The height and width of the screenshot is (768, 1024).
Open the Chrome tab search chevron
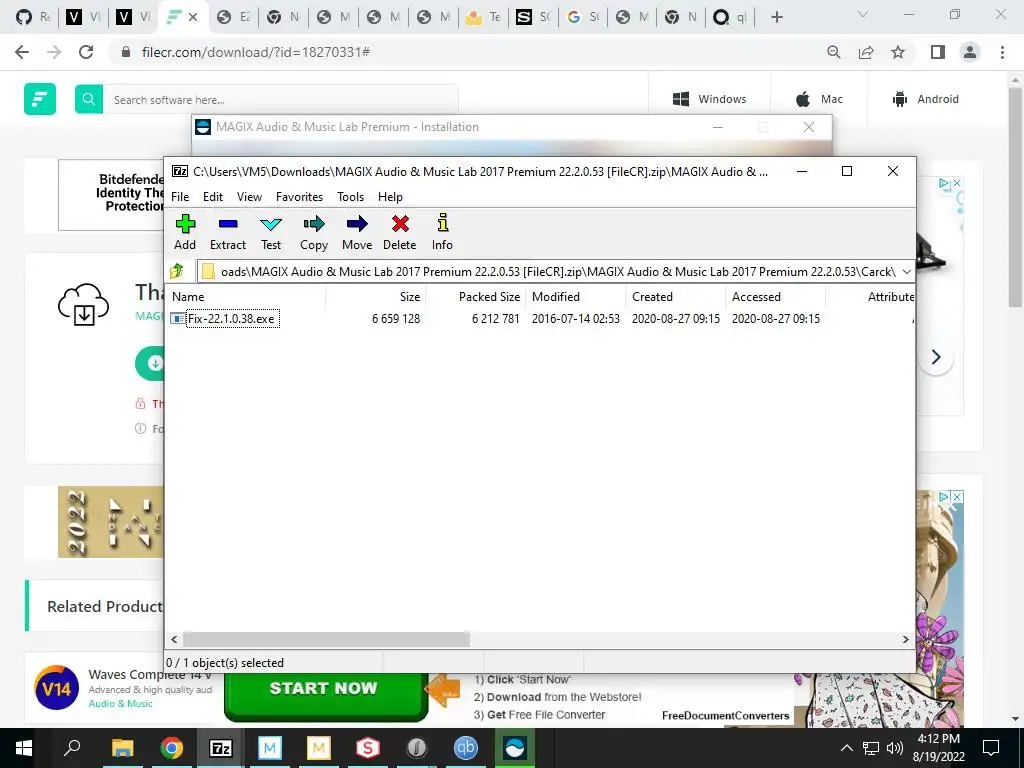pyautogui.click(x=863, y=14)
